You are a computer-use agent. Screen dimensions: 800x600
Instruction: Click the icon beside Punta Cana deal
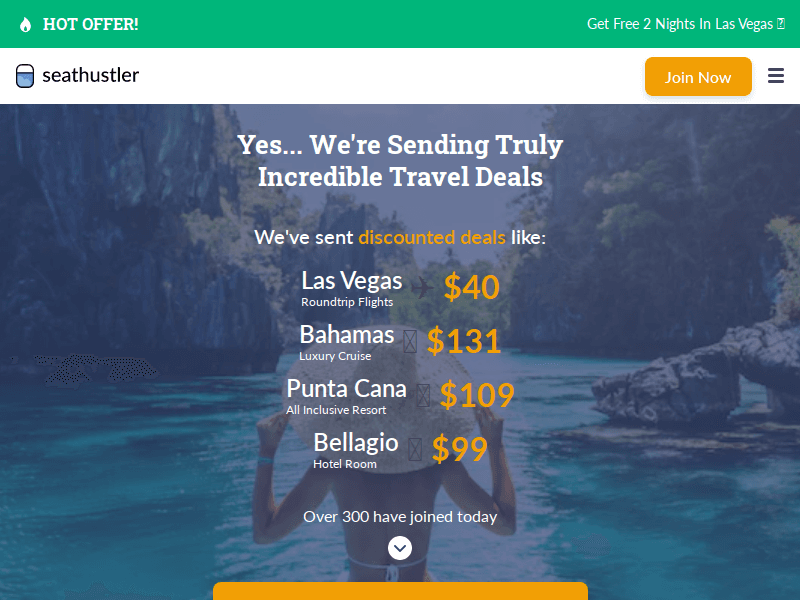tap(423, 395)
